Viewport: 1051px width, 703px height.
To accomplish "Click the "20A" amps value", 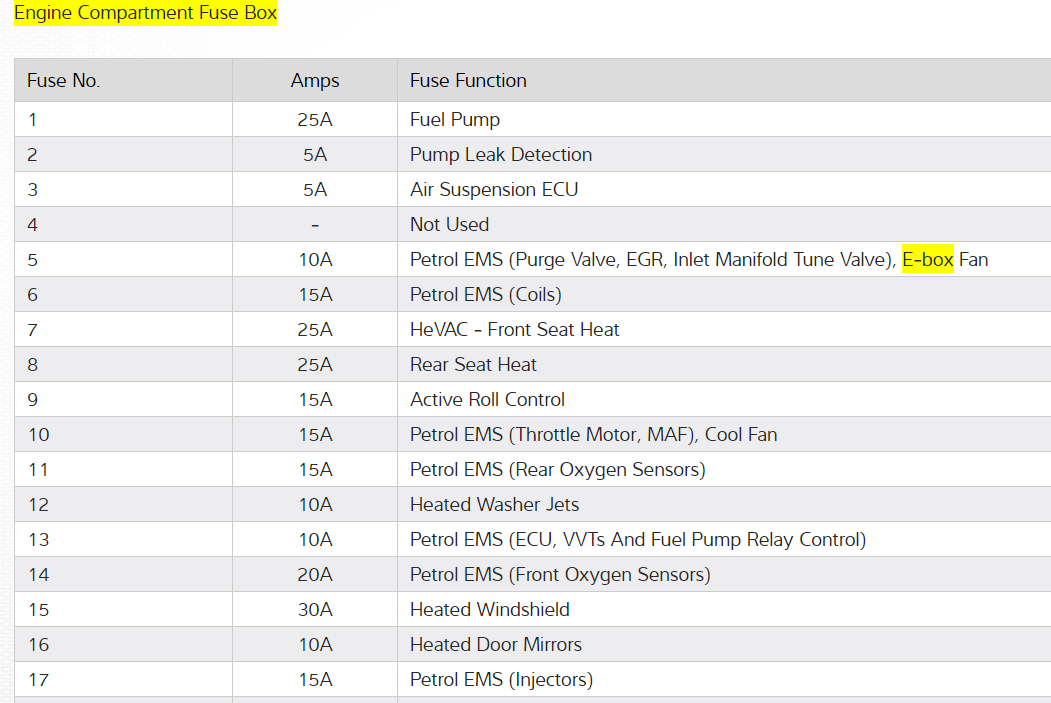I will (315, 575).
